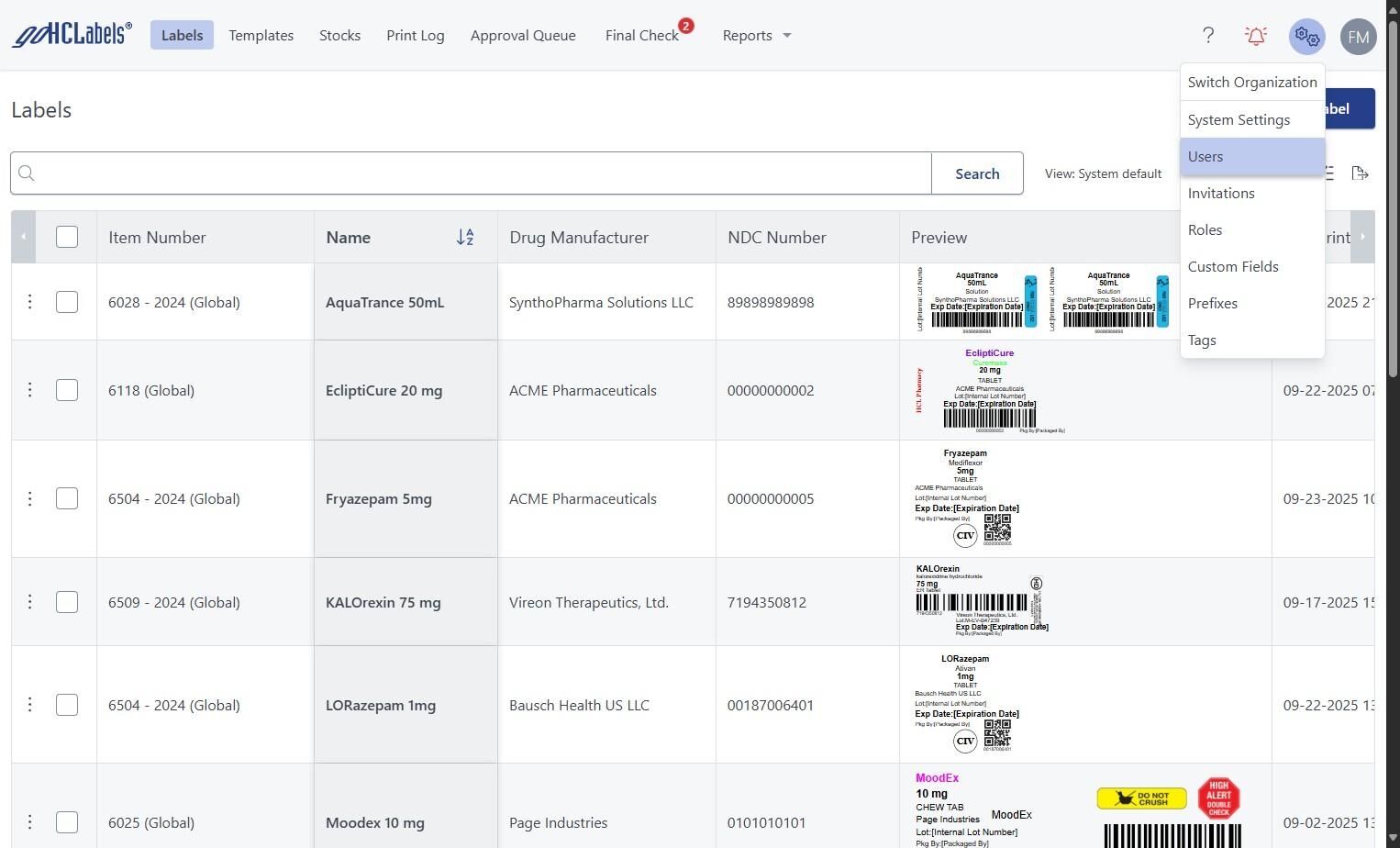Open the help question mark icon
The image size is (1400, 848).
click(x=1208, y=36)
